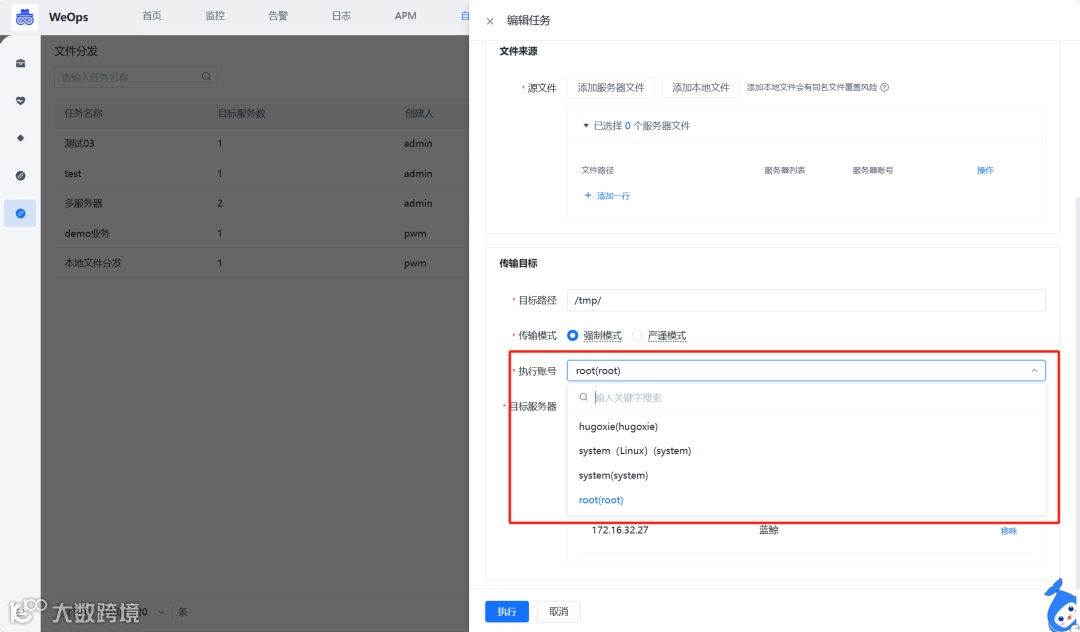Image resolution: width=1080 pixels, height=632 pixels.
Task: Go to 首页 in top navigation
Action: pos(152,15)
